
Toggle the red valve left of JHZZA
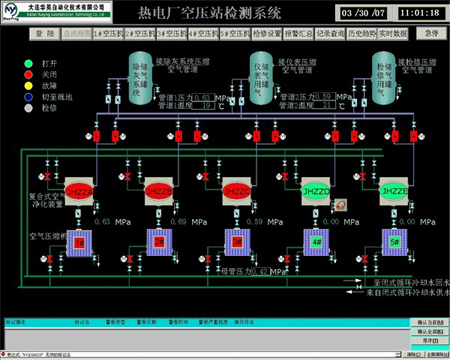(48, 176)
